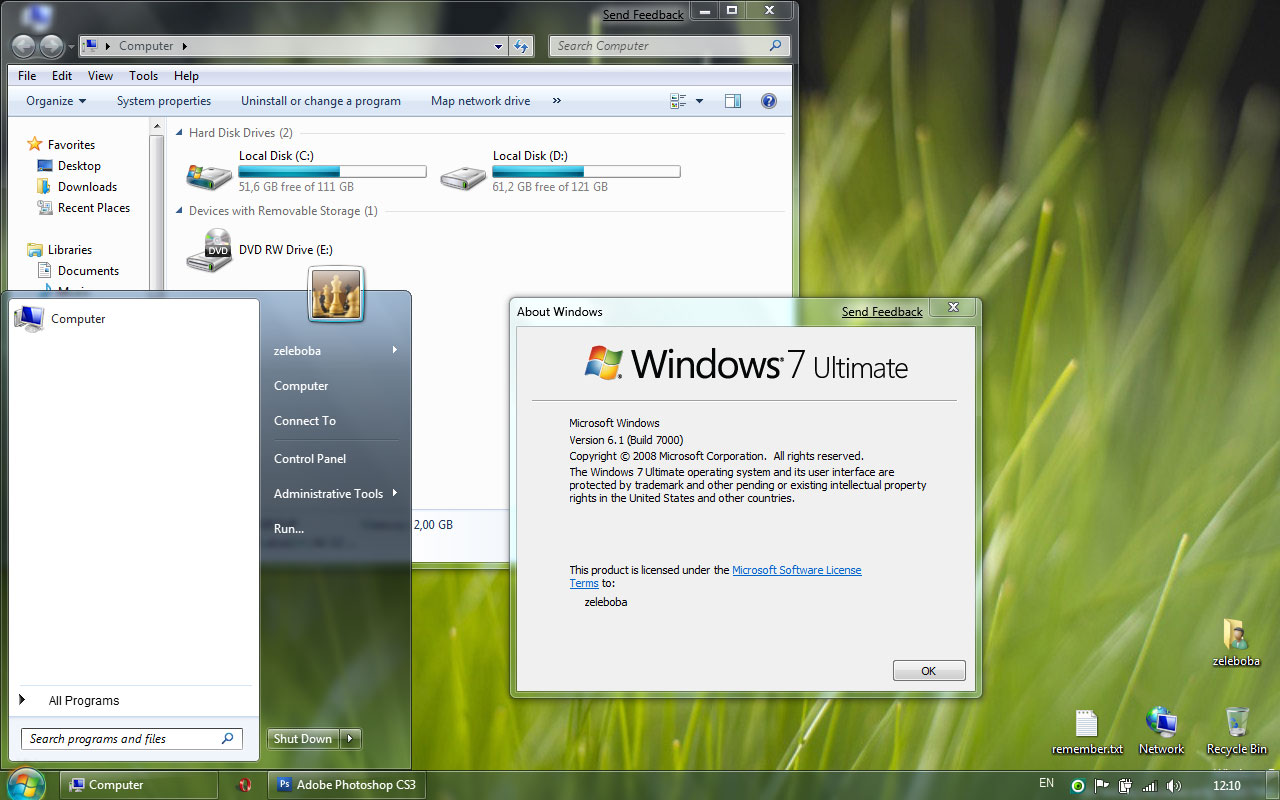Image resolution: width=1280 pixels, height=800 pixels.
Task: Select remember.txt on the desktop
Action: point(1087,732)
